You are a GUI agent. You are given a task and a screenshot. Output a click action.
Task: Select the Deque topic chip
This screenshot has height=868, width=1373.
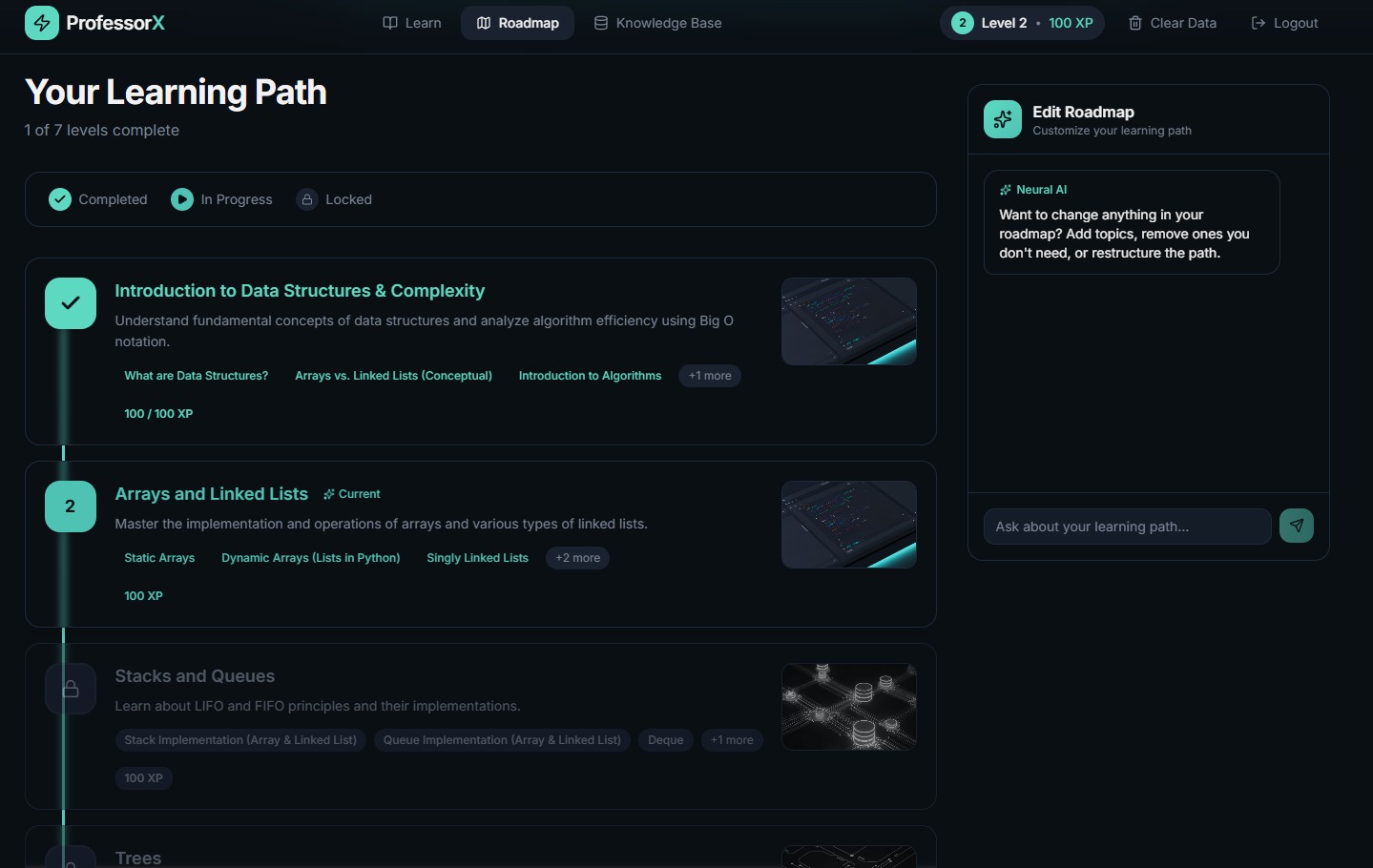click(x=666, y=740)
